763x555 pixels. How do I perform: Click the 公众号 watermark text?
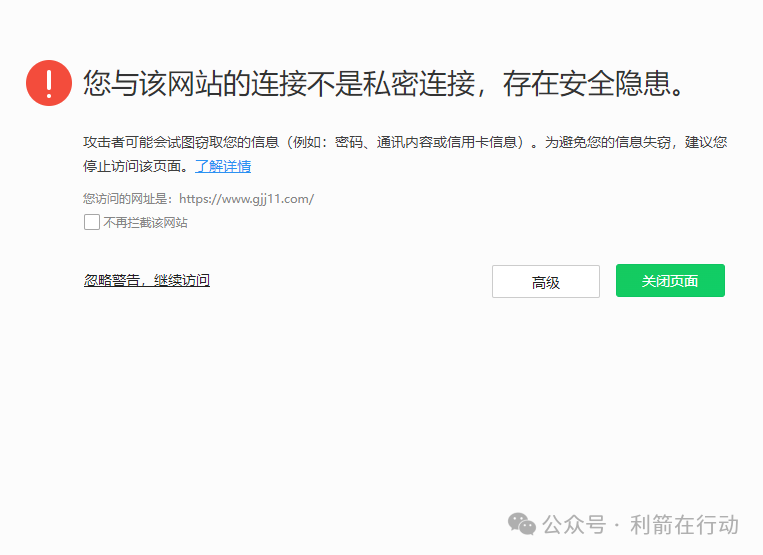click(x=574, y=525)
